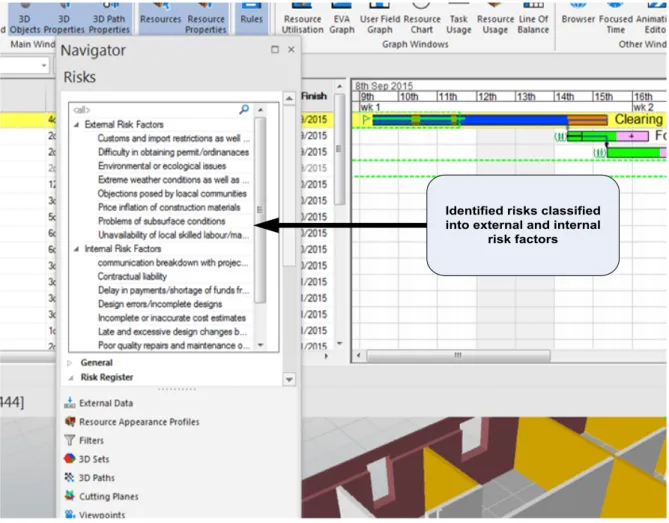Click risk list scroll-down arrow
The width and height of the screenshot is (669, 523).
(260, 345)
